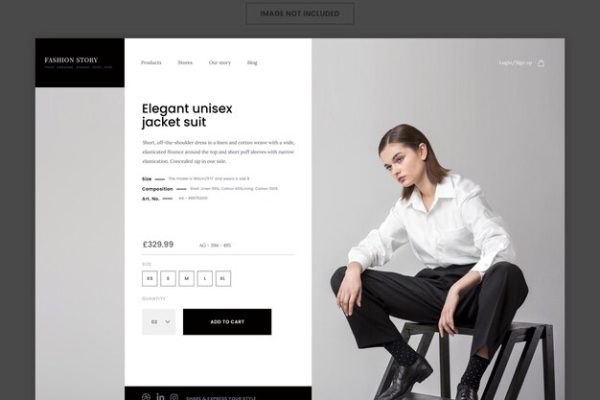This screenshot has height=400, width=600.
Task: Click the Instagram icon in footer
Action: (x=174, y=397)
